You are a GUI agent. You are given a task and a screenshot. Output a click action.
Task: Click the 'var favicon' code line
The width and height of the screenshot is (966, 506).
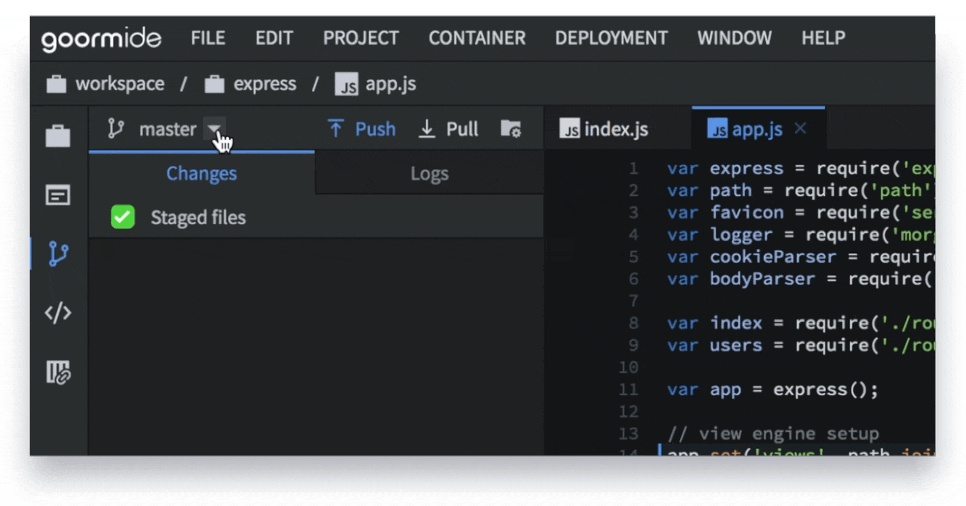(800, 213)
